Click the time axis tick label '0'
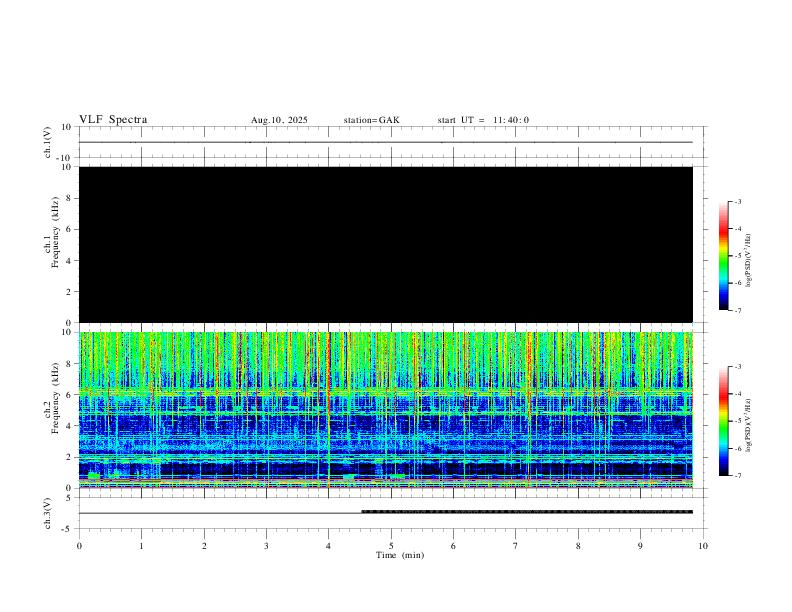 79,546
